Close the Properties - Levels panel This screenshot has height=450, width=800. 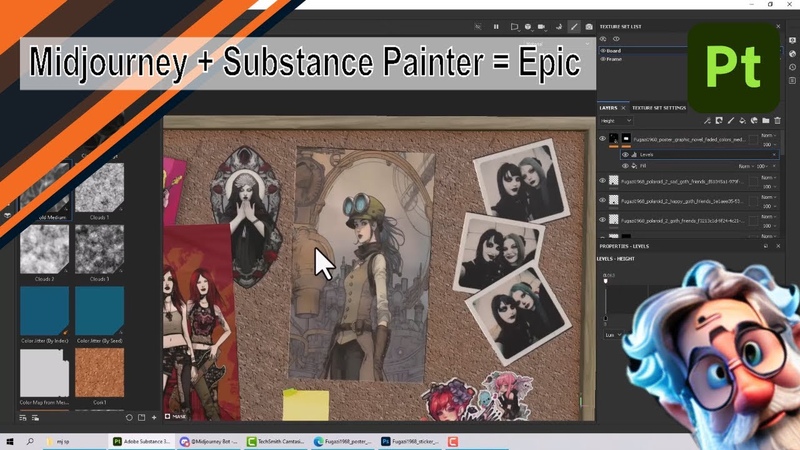click(x=778, y=246)
